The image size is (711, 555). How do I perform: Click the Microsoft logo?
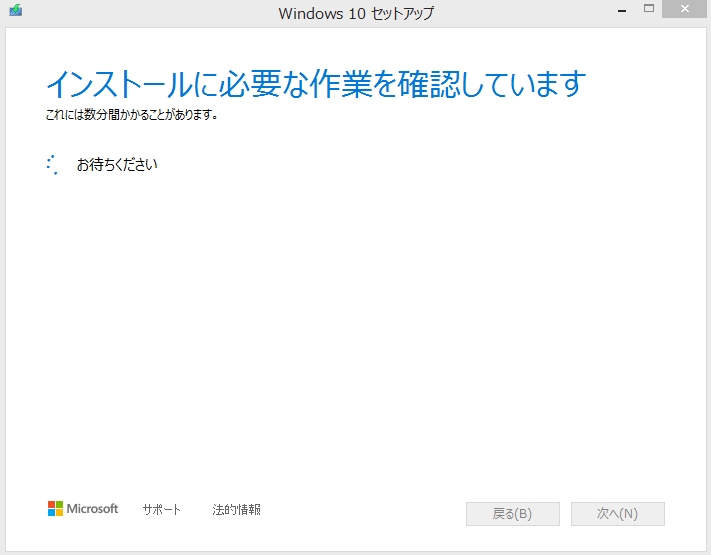coord(83,509)
